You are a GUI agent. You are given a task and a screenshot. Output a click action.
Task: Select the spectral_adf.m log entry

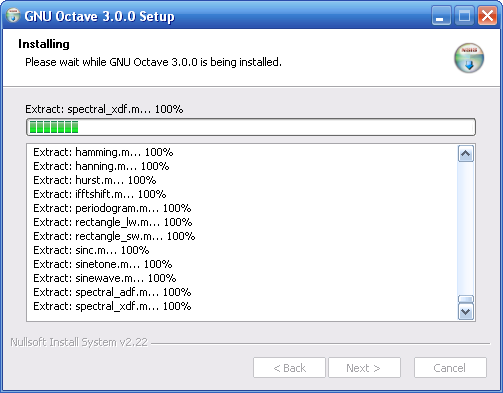click(x=112, y=292)
